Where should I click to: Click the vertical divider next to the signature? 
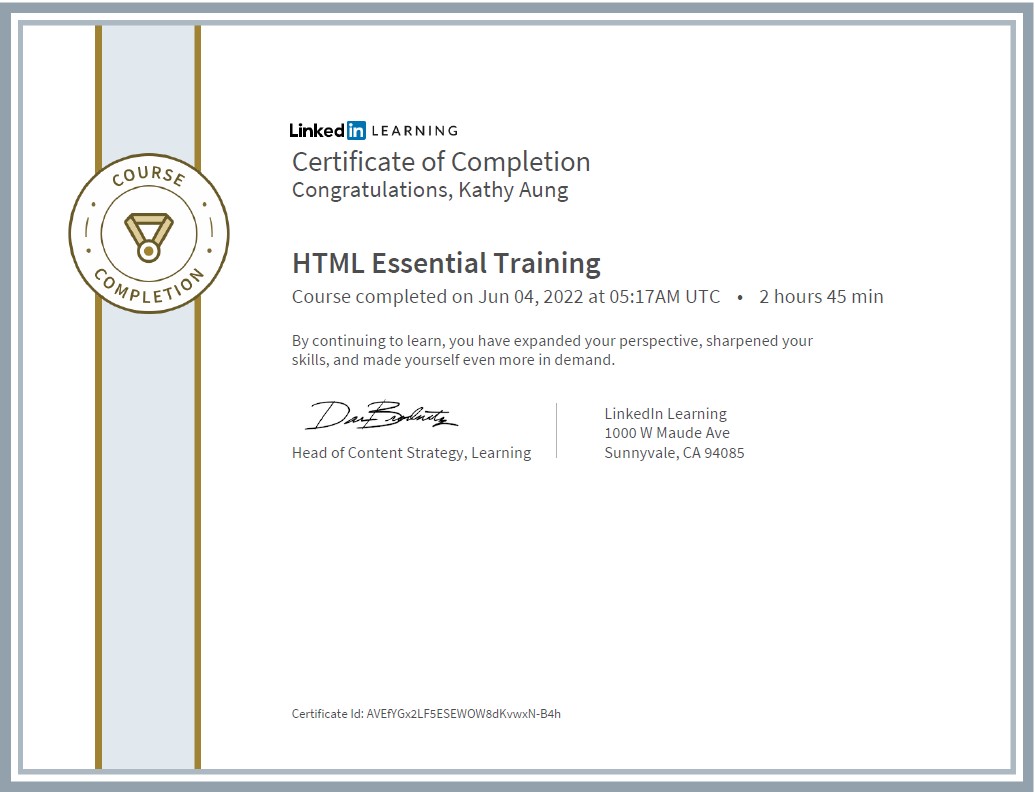click(x=556, y=431)
